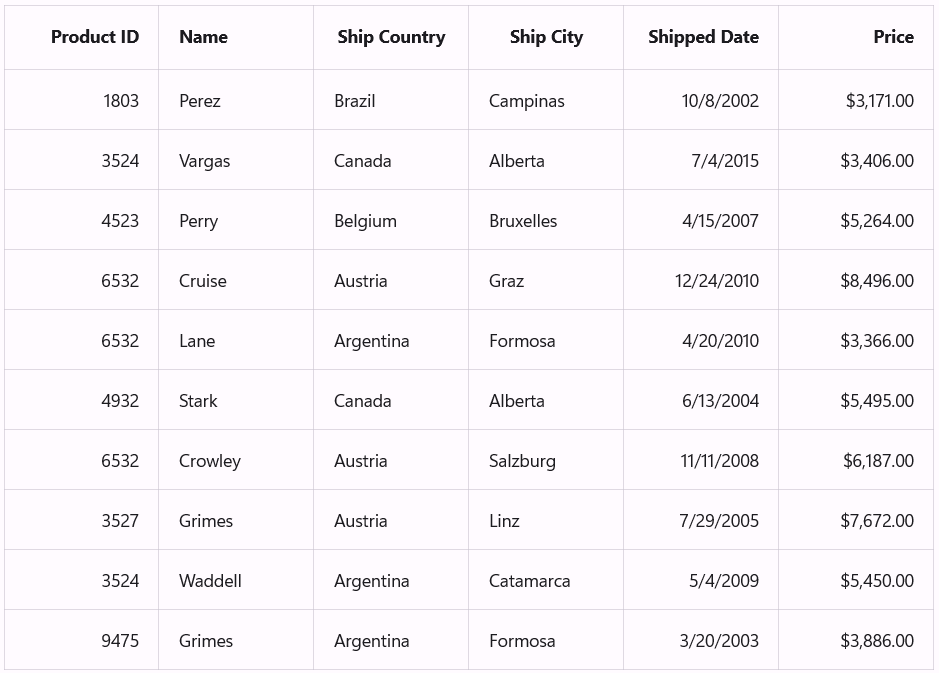Click Product ID 9475 cell
This screenshot has height=673, width=939.
[120, 641]
